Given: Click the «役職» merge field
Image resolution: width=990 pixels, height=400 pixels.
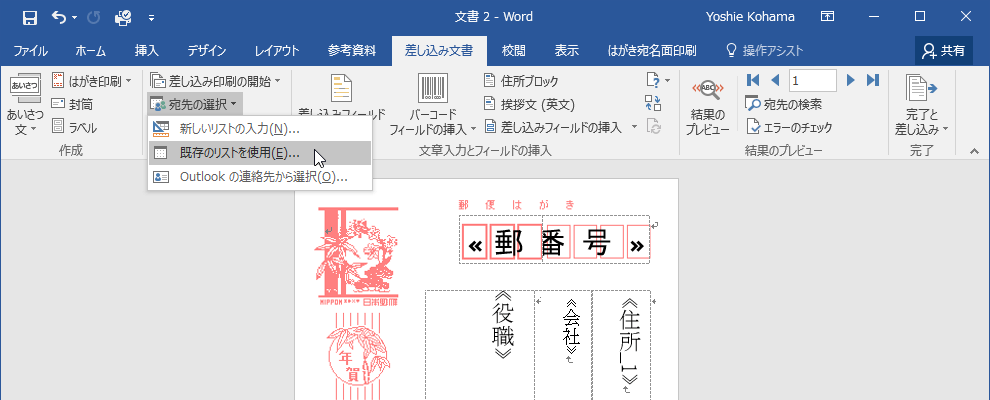Looking at the screenshot, I should point(503,326).
